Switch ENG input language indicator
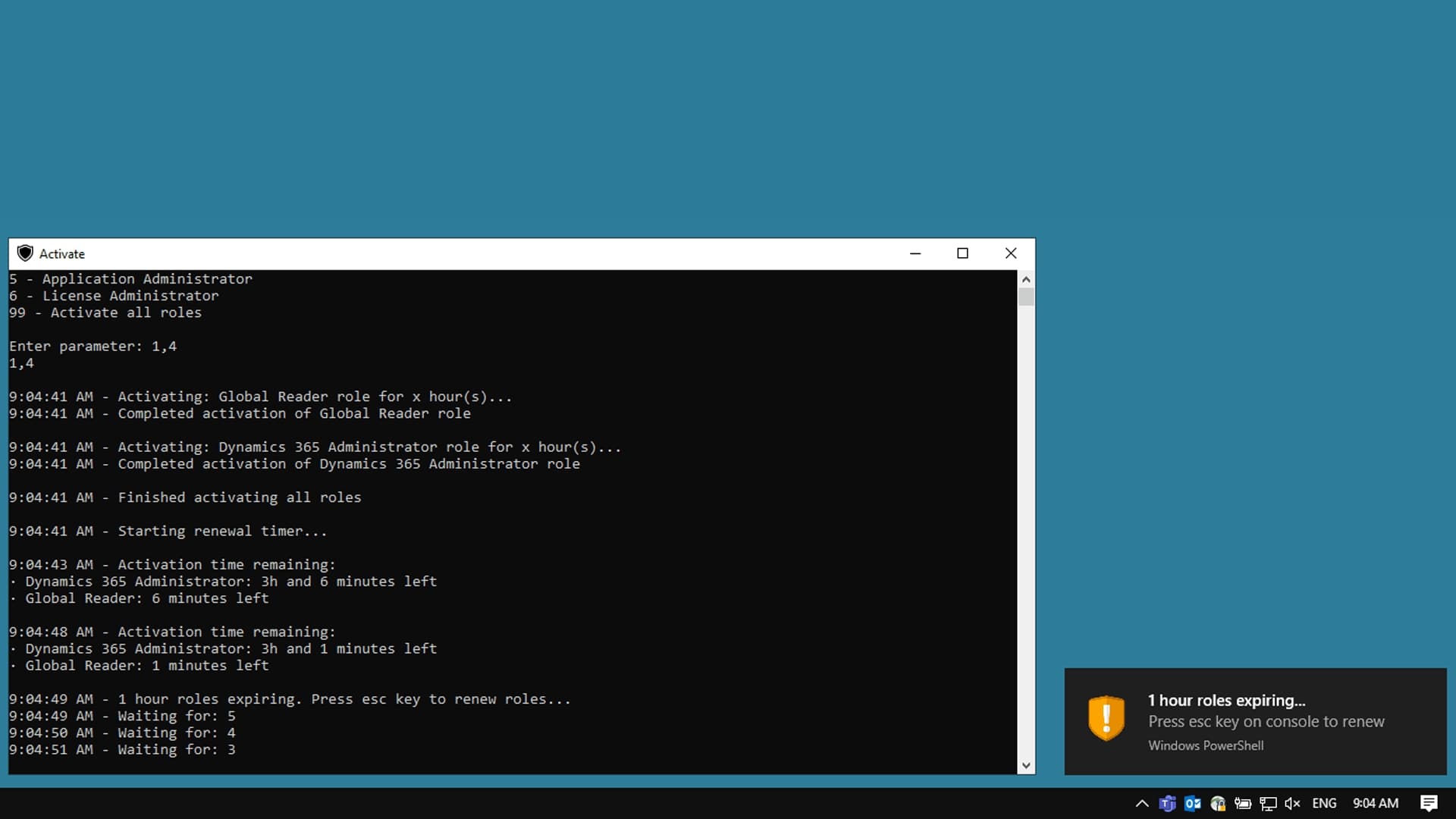This screenshot has width=1456, height=819. coord(1324,803)
